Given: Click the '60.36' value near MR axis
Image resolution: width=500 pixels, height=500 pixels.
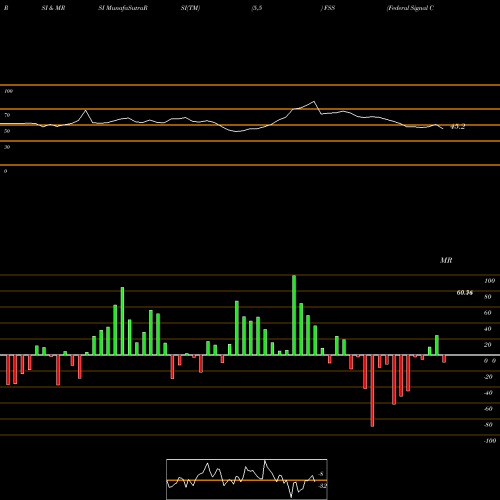Looking at the screenshot, I should [464, 293].
